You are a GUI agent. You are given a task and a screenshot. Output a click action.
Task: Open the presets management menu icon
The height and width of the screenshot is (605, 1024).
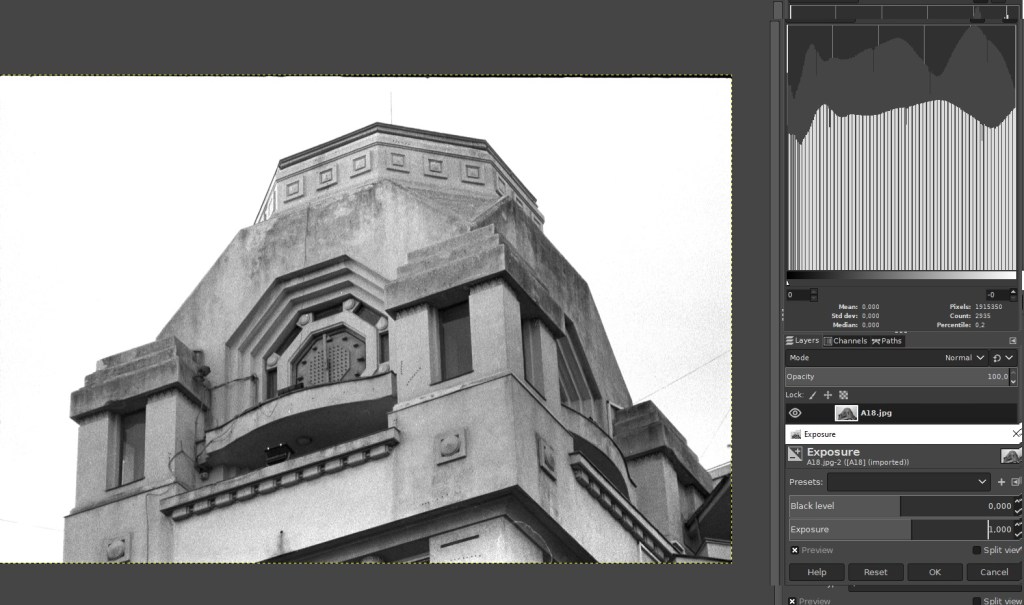point(1016,482)
